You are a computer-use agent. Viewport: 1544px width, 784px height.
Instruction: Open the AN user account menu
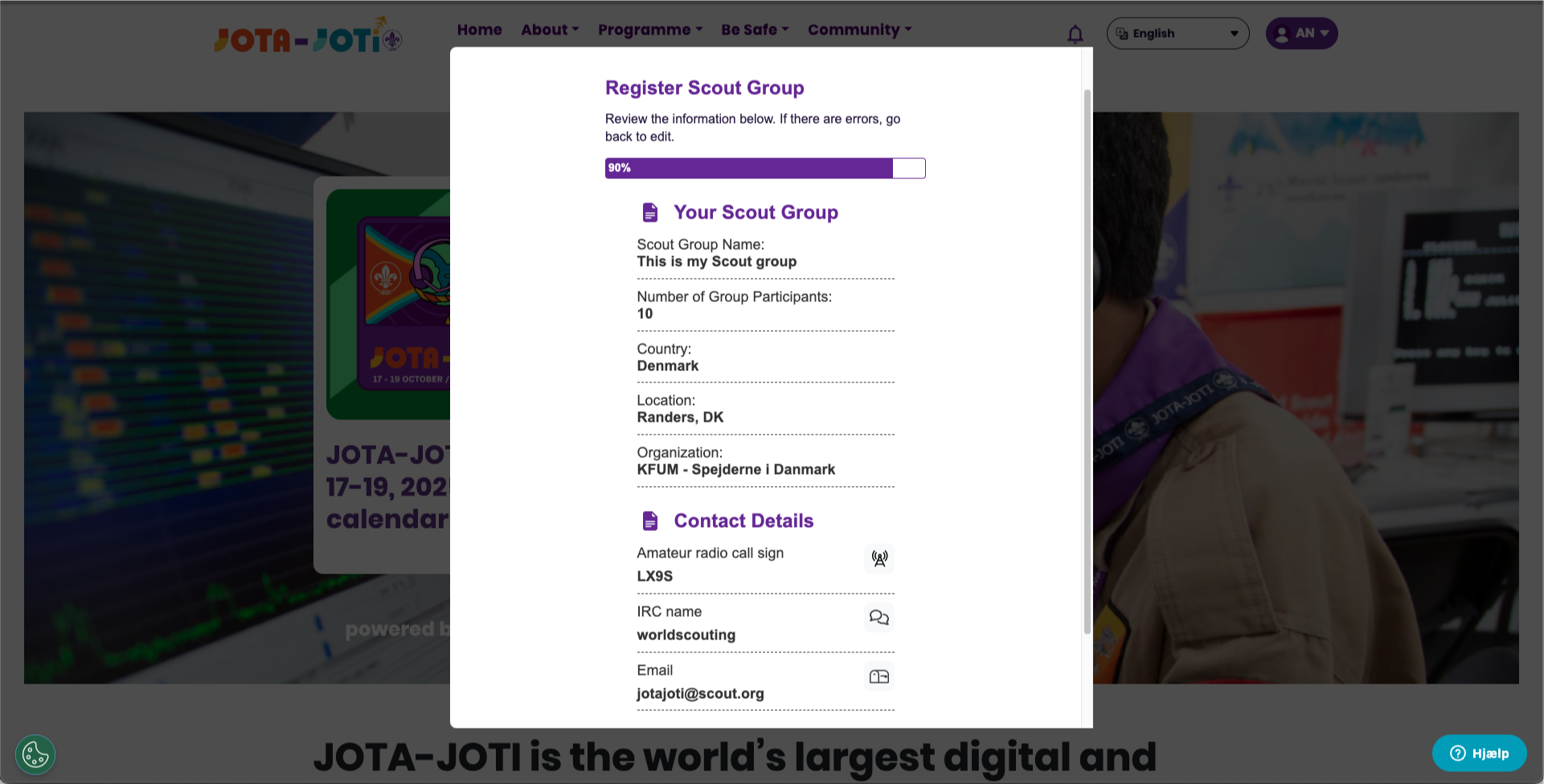pos(1301,33)
